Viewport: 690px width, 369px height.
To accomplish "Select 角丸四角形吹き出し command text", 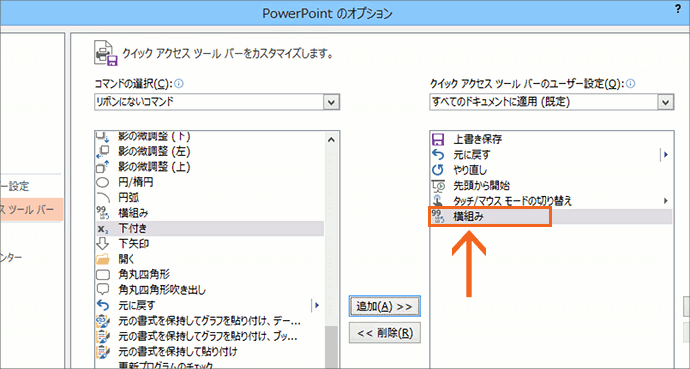I will 162,290.
